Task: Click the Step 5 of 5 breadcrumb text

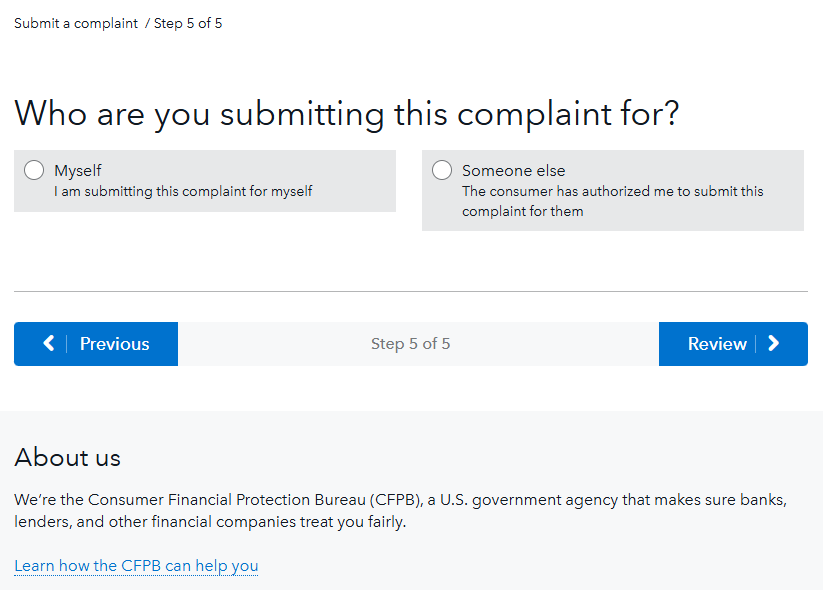Action: coord(188,23)
